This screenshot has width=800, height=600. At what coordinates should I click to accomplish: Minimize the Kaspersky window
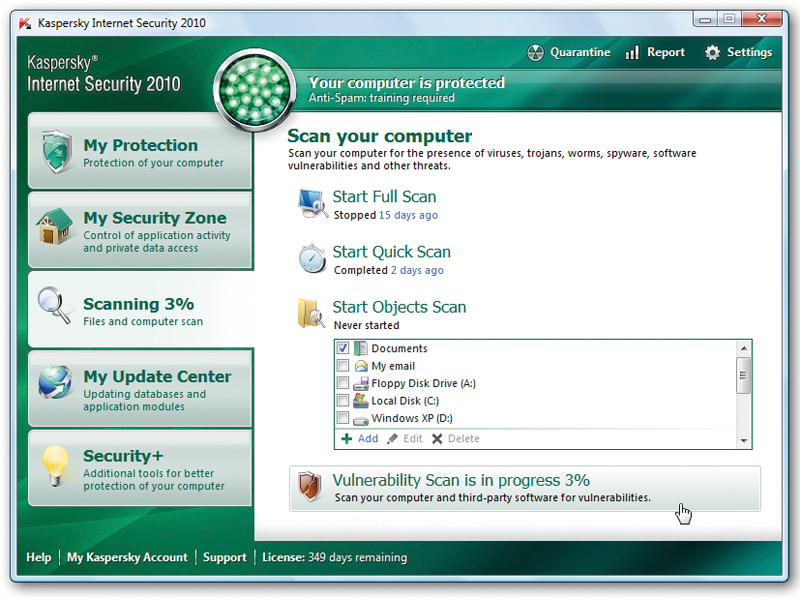(x=705, y=19)
